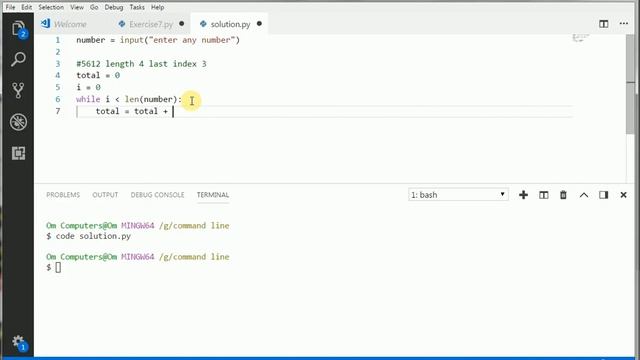Create a new terminal with plus icon
The height and width of the screenshot is (360, 640).
pos(523,195)
